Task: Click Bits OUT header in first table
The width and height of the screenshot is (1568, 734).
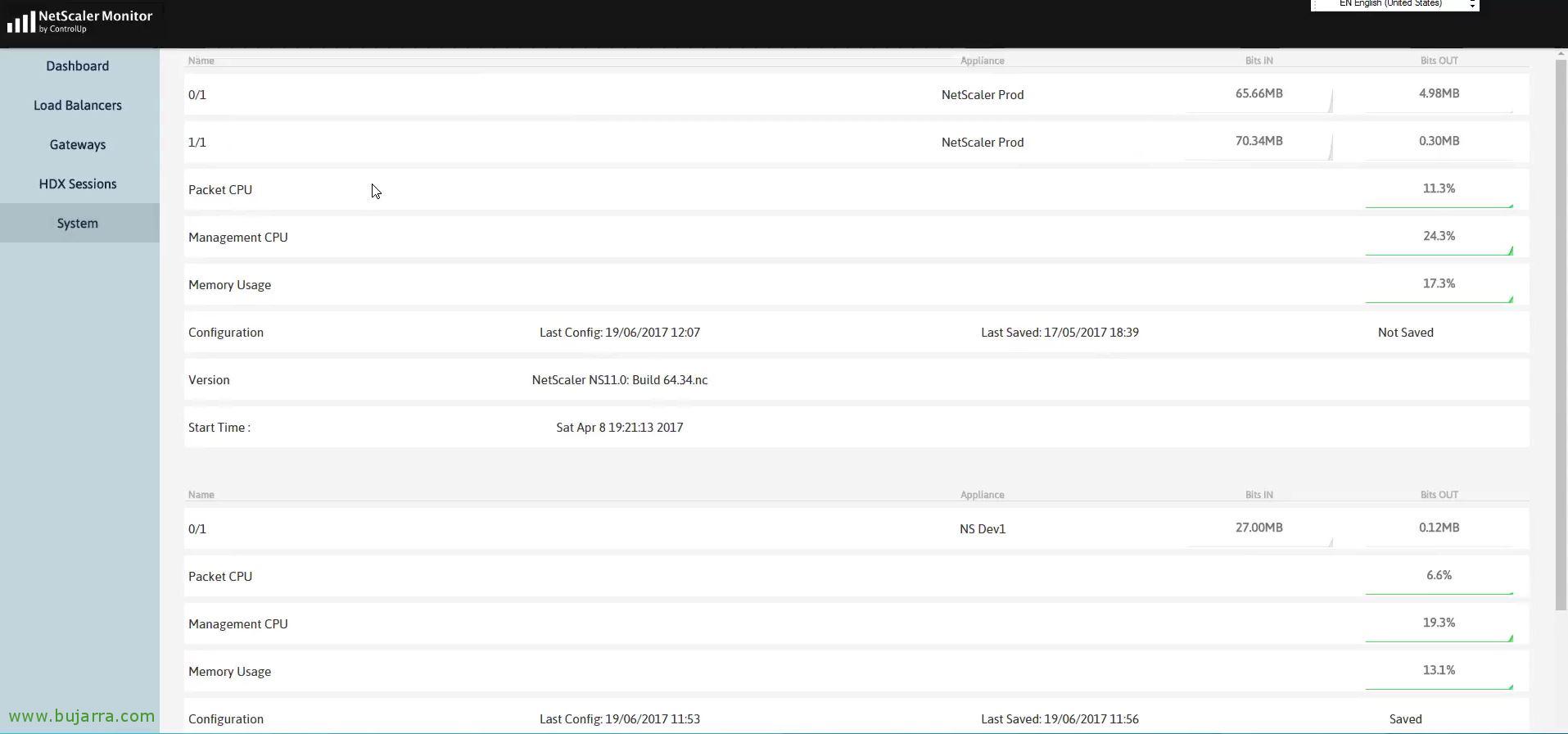Action: pyautogui.click(x=1439, y=61)
